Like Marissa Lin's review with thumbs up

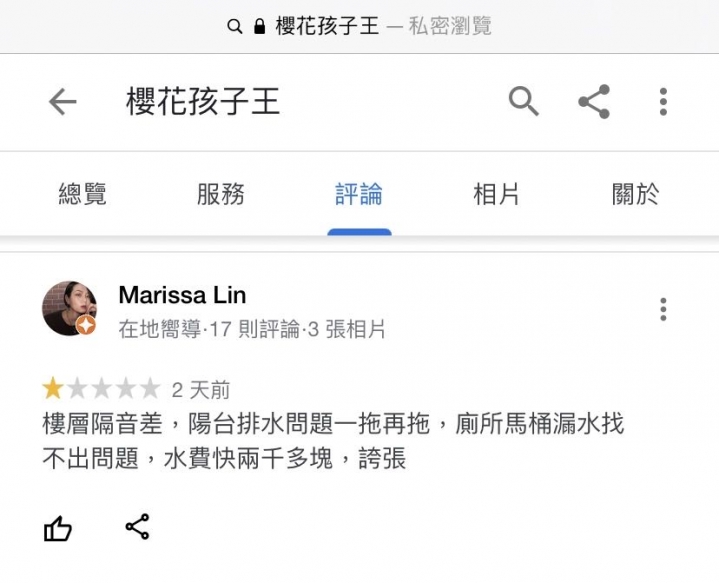(57, 528)
